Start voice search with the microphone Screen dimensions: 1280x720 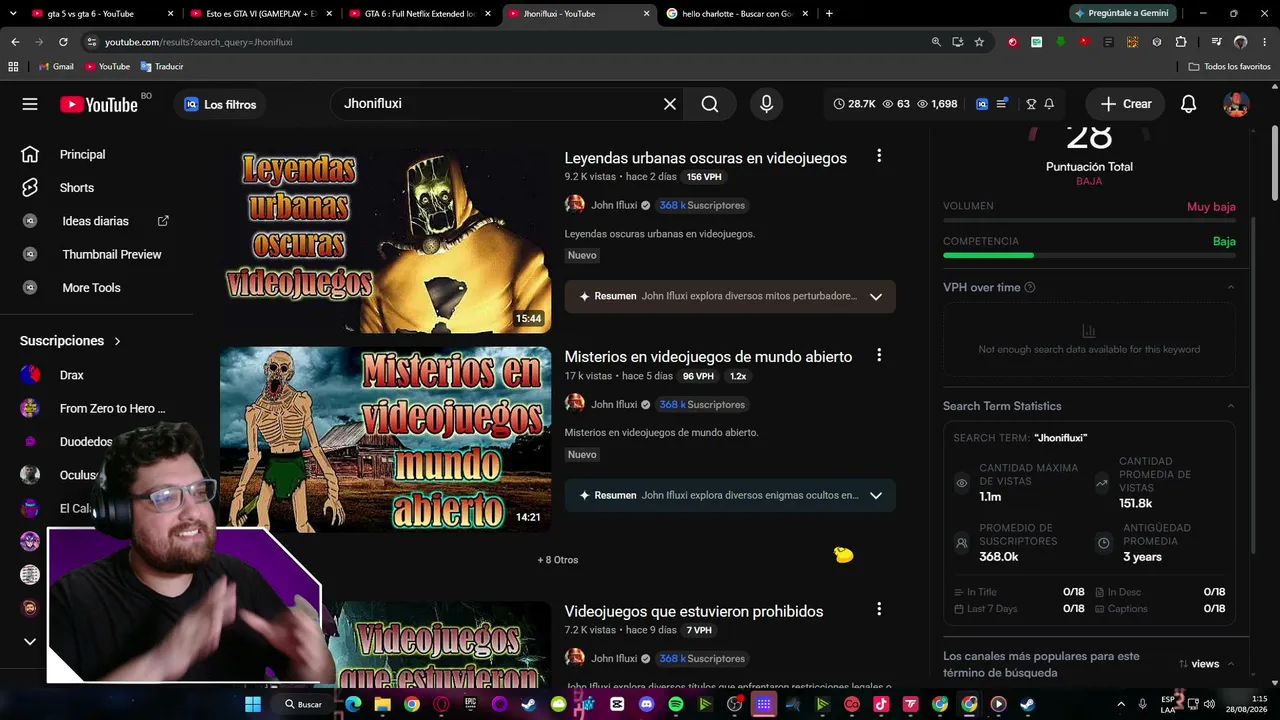point(767,104)
